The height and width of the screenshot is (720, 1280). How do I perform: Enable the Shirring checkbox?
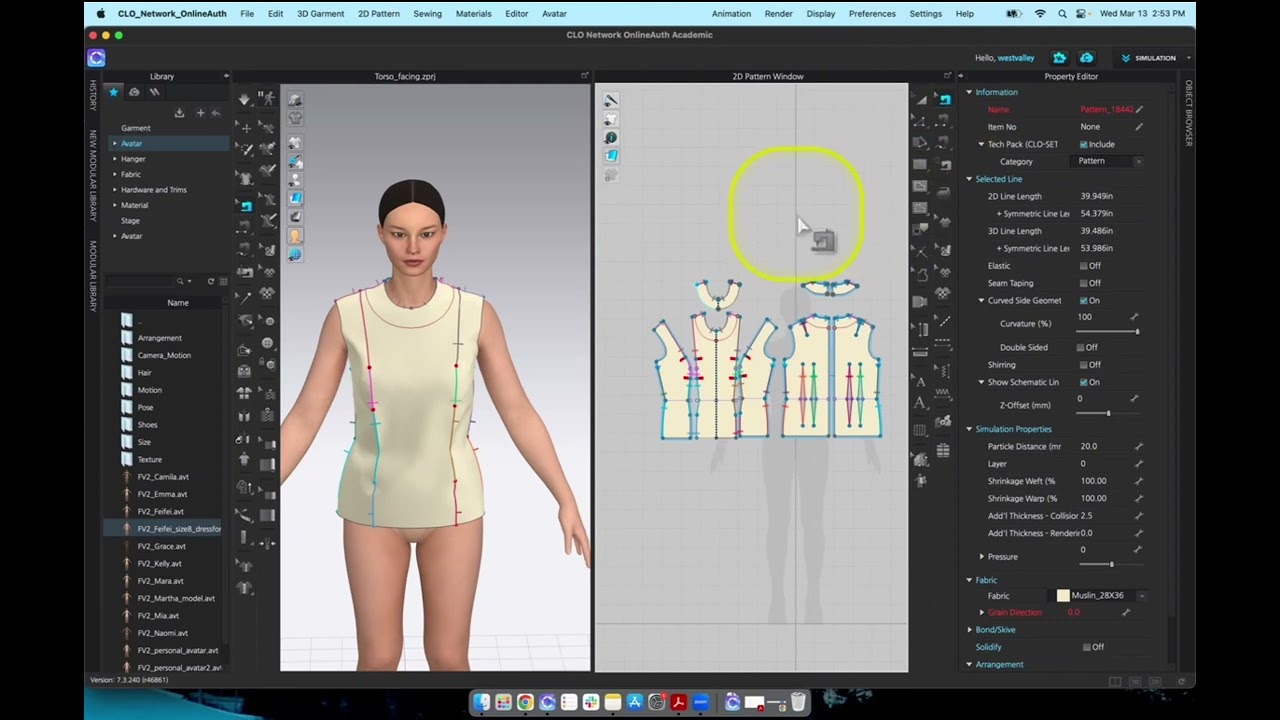coord(1084,365)
